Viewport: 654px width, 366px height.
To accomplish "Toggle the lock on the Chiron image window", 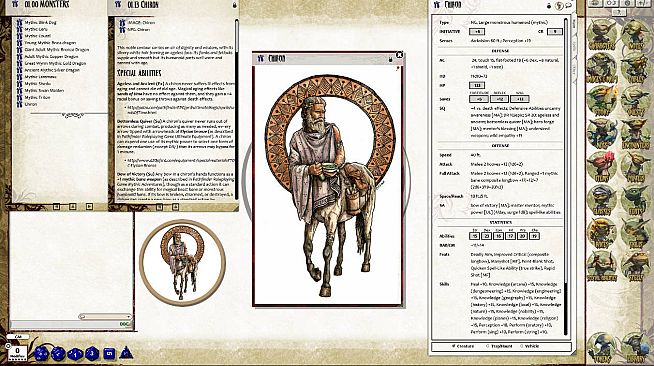I will point(390,60).
